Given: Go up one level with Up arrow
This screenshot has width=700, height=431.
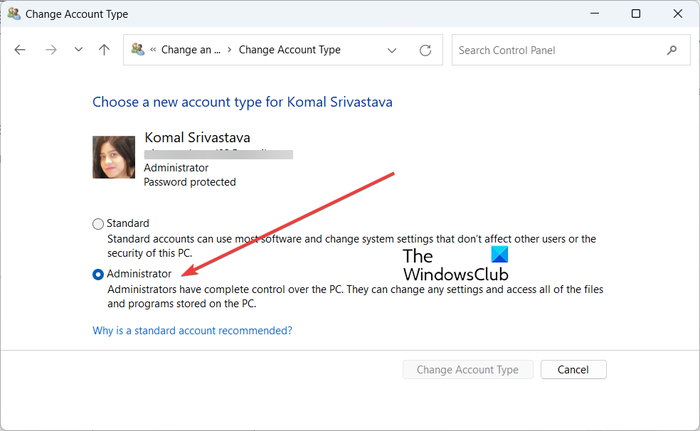Looking at the screenshot, I should [105, 50].
